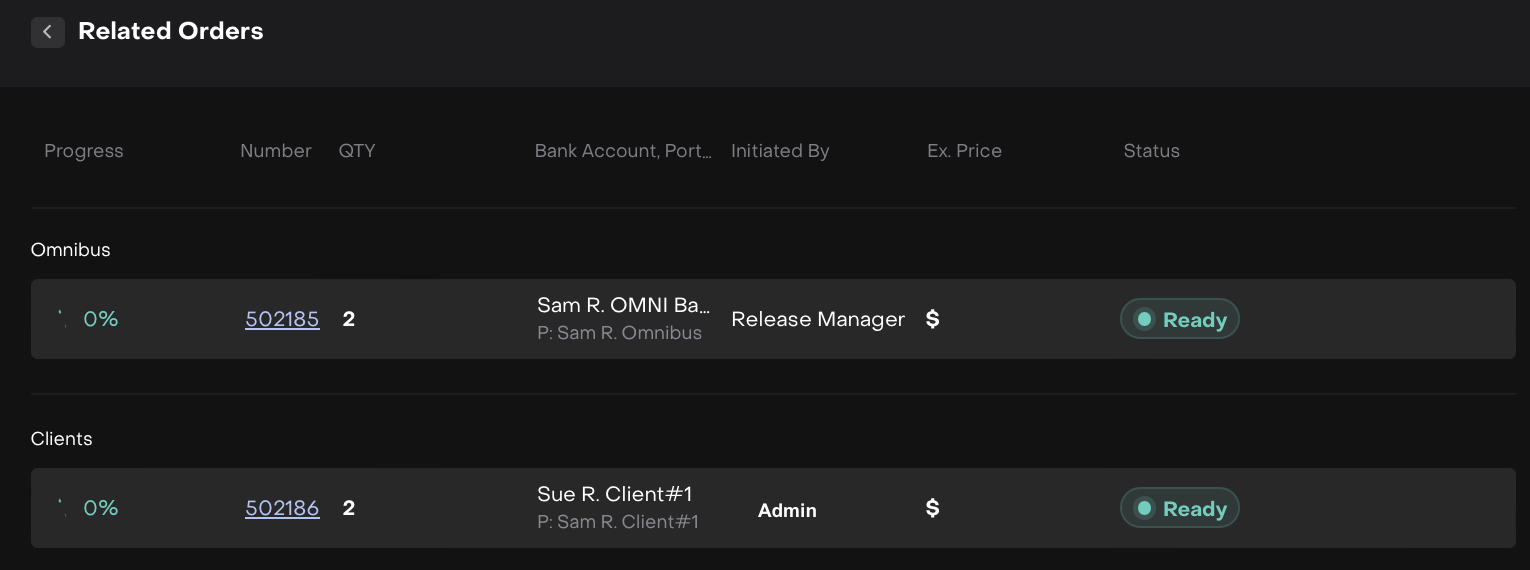This screenshot has height=570, width=1530.
Task: Click Admin in the Clients row
Action: (787, 510)
